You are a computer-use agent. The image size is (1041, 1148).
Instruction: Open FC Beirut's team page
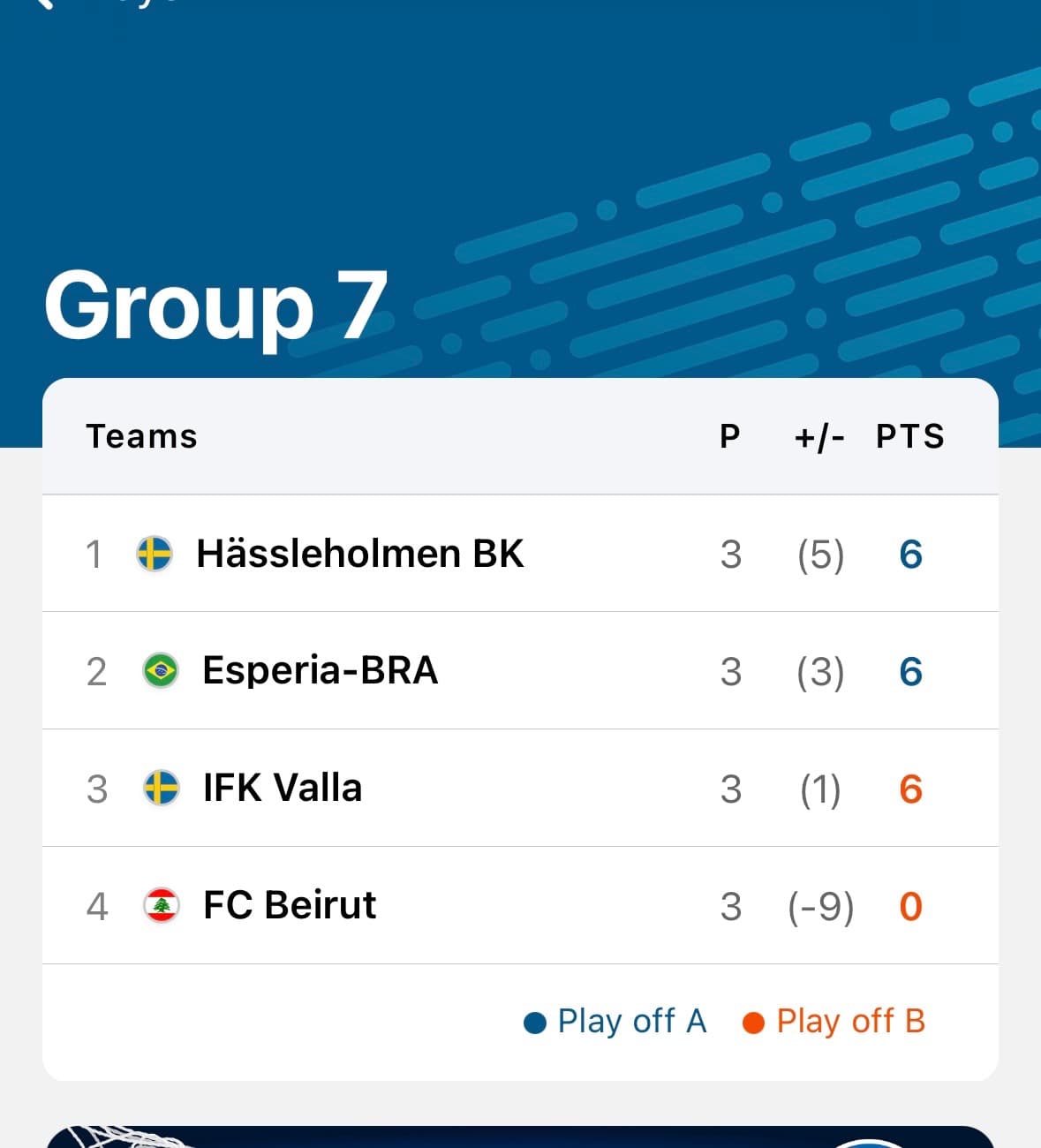(289, 905)
